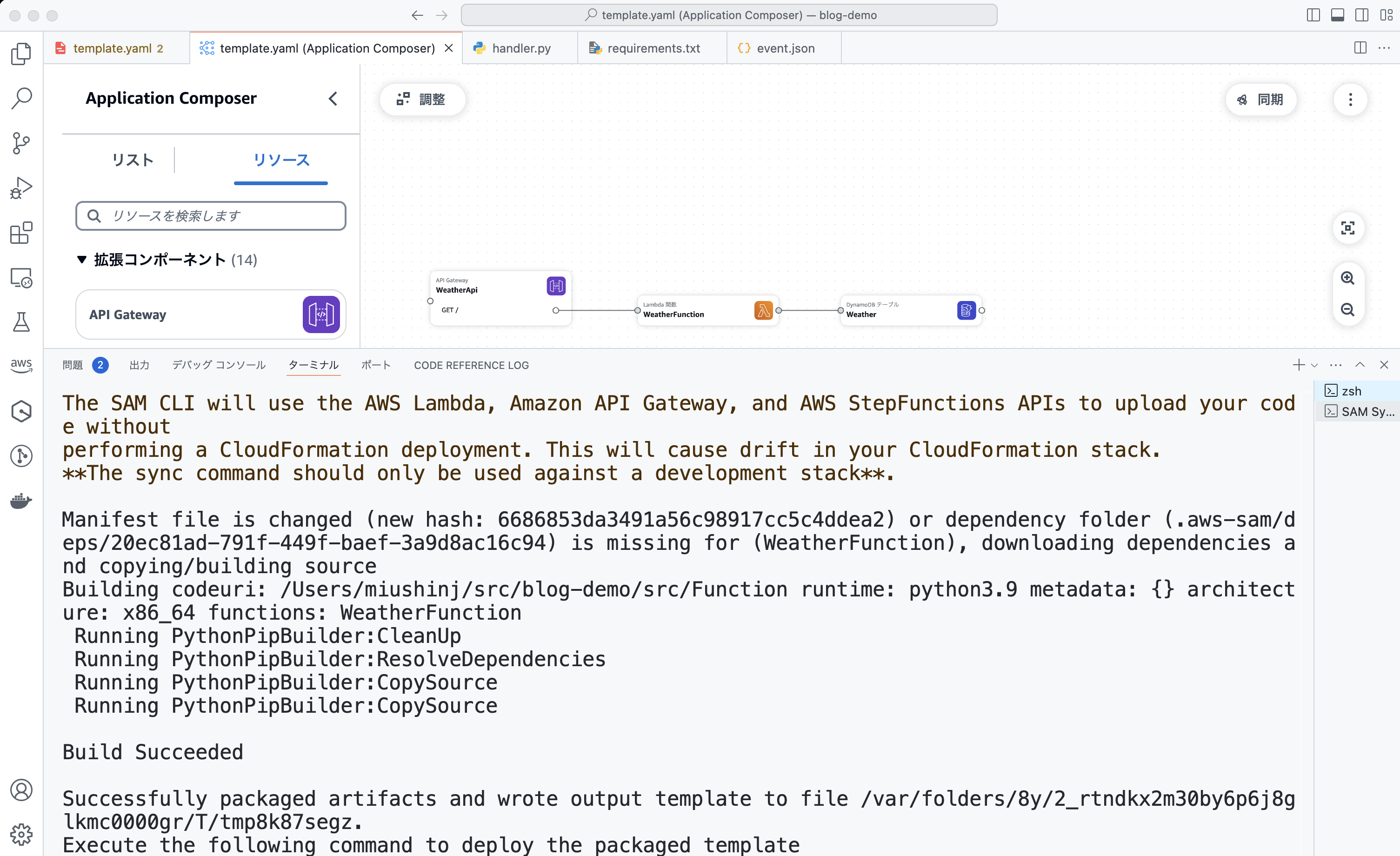Image resolution: width=1400 pixels, height=856 pixels.
Task: Maximize the panel with the chevron toggle
Action: click(x=1360, y=364)
